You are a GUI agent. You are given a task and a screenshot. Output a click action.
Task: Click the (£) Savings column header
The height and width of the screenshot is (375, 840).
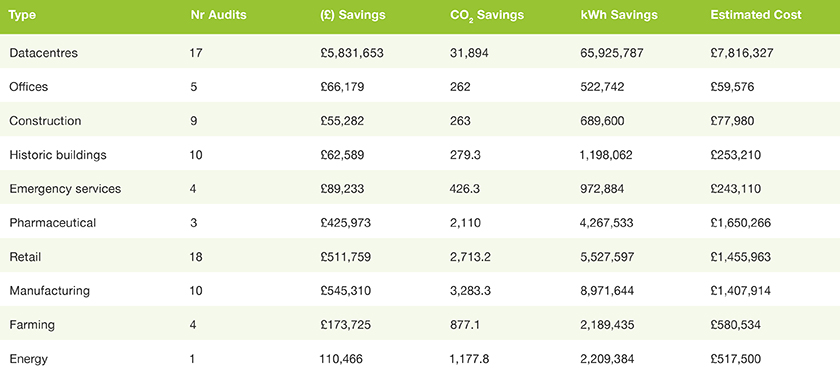[352, 15]
